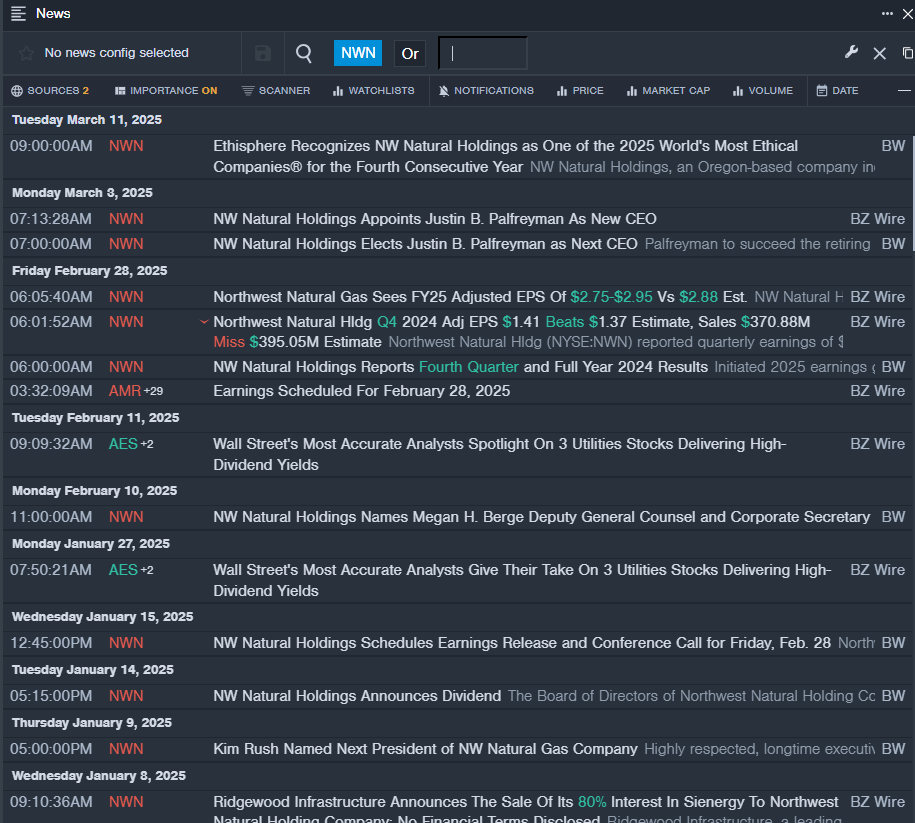Open the Scanner filter

point(276,90)
